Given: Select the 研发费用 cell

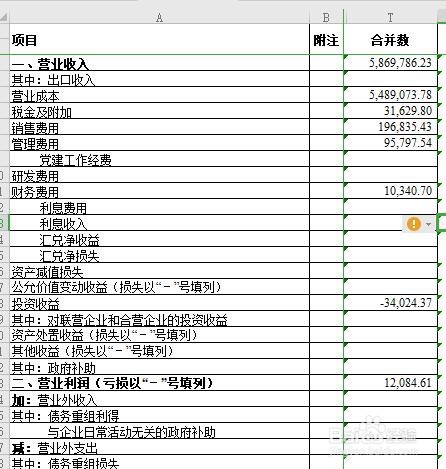Looking at the screenshot, I should (160, 175).
